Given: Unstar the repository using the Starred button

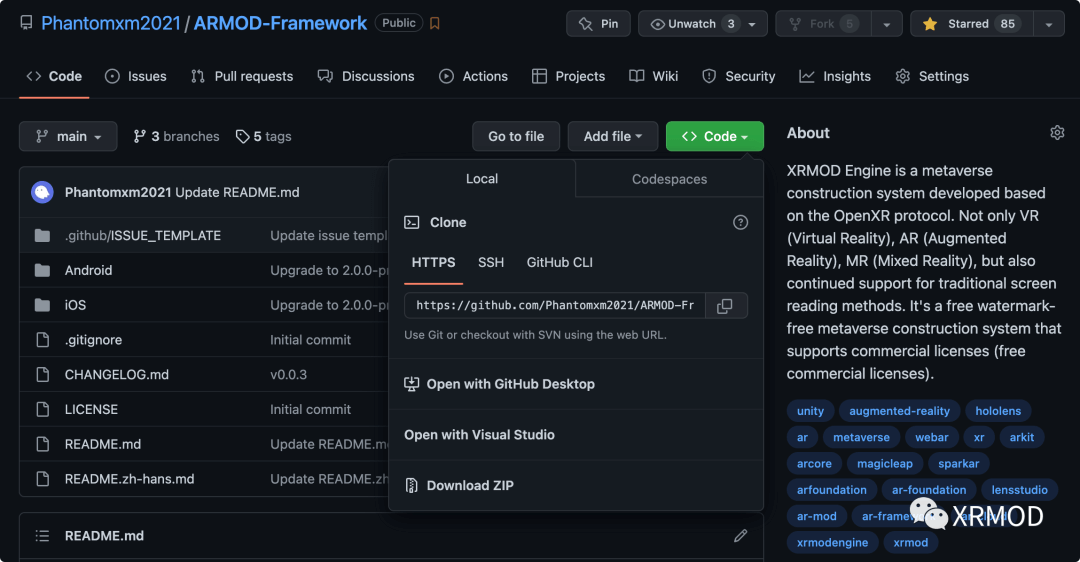Looking at the screenshot, I should 971,23.
